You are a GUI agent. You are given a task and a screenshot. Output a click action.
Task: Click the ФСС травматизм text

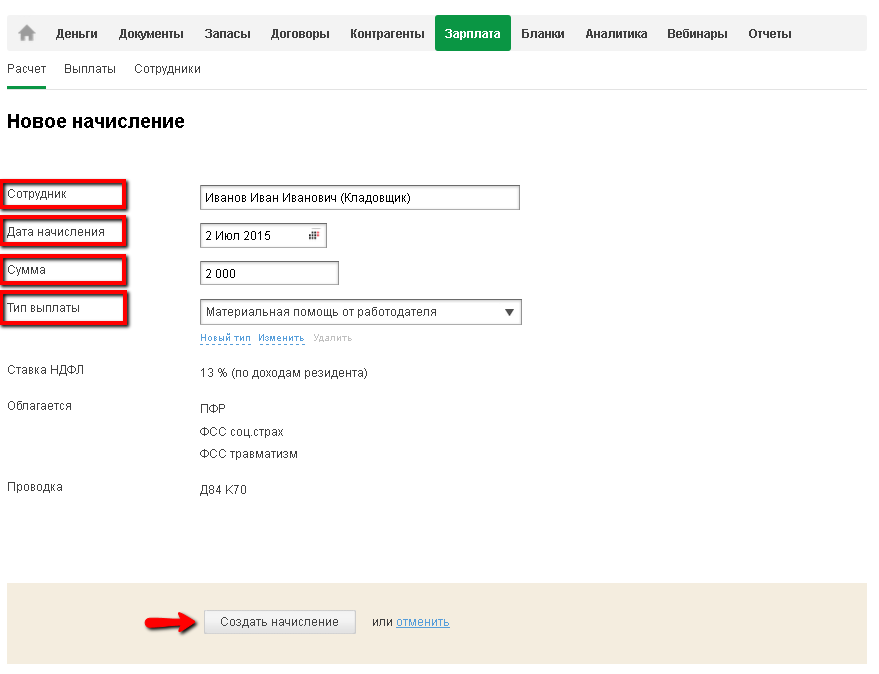(x=249, y=454)
